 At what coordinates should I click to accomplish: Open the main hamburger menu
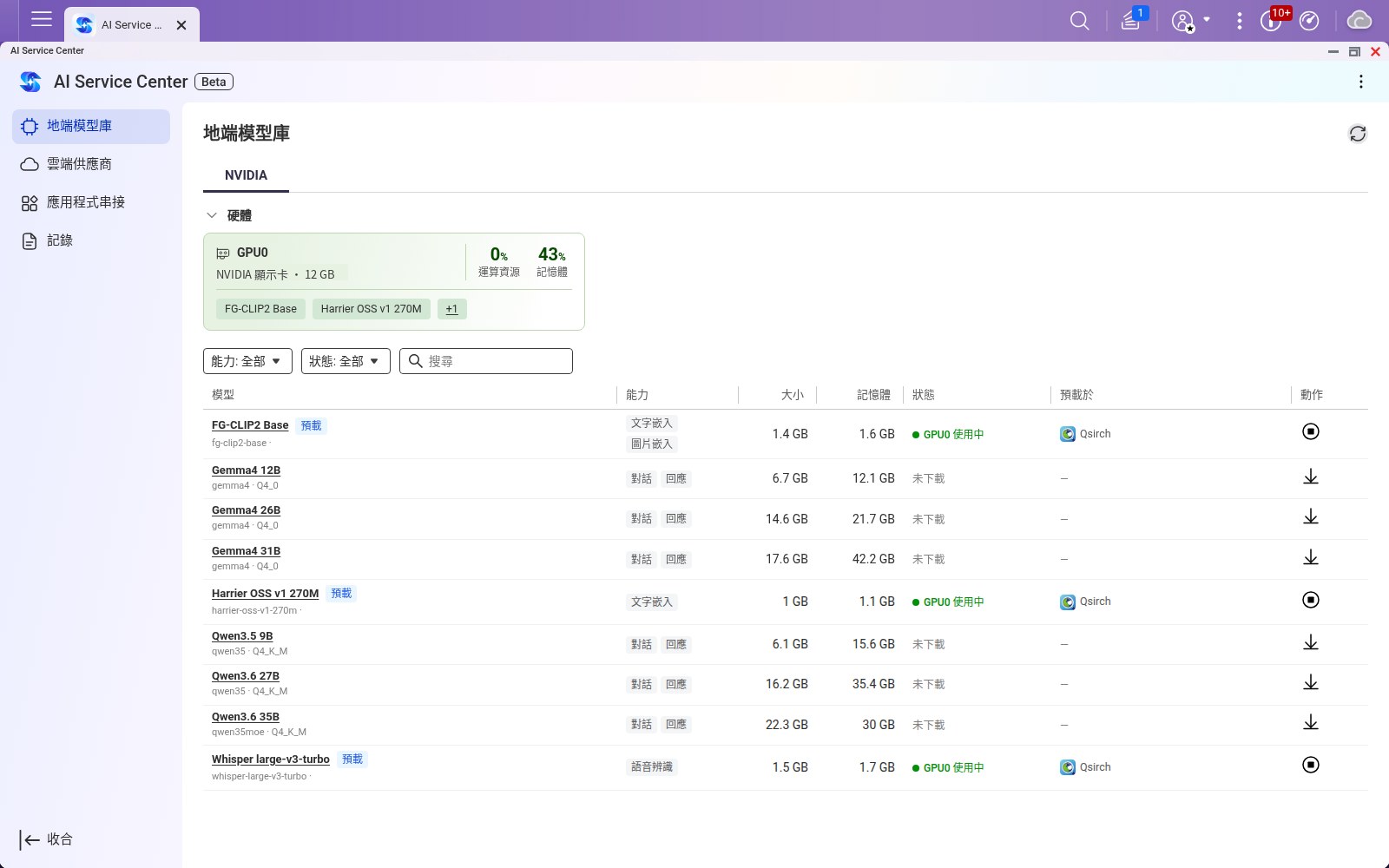pyautogui.click(x=41, y=19)
